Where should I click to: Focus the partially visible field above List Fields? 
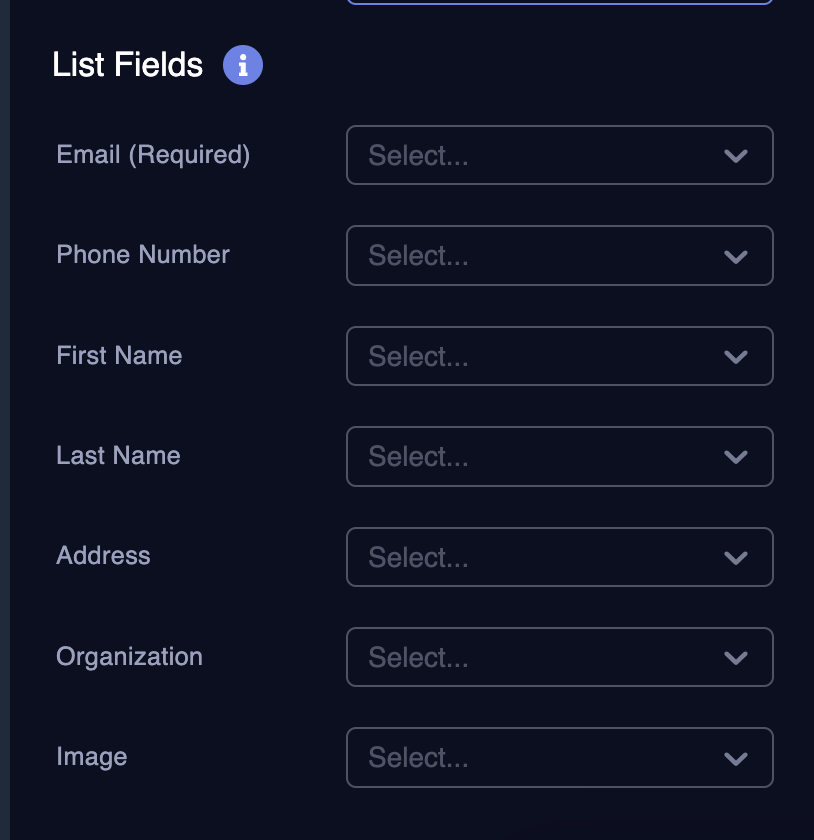559,2
